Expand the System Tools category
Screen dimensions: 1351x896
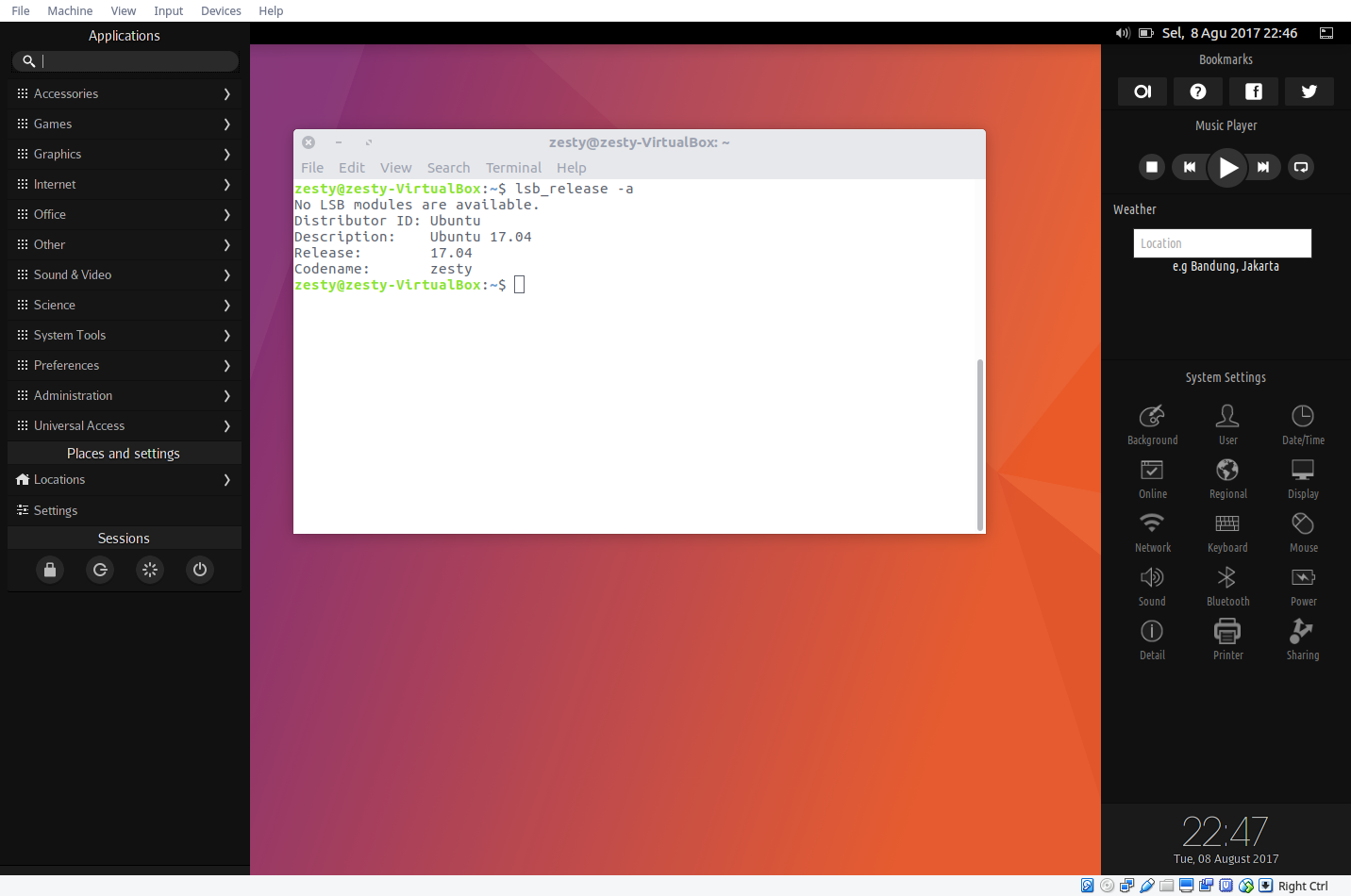pos(125,335)
